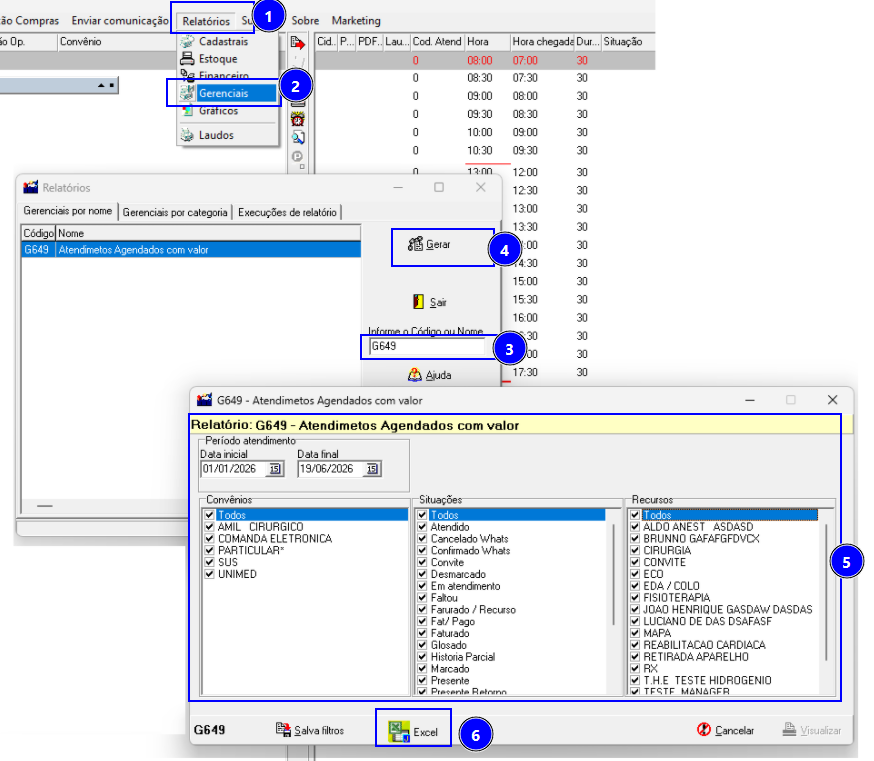Uncheck the CIRURGIA resource

[635, 550]
